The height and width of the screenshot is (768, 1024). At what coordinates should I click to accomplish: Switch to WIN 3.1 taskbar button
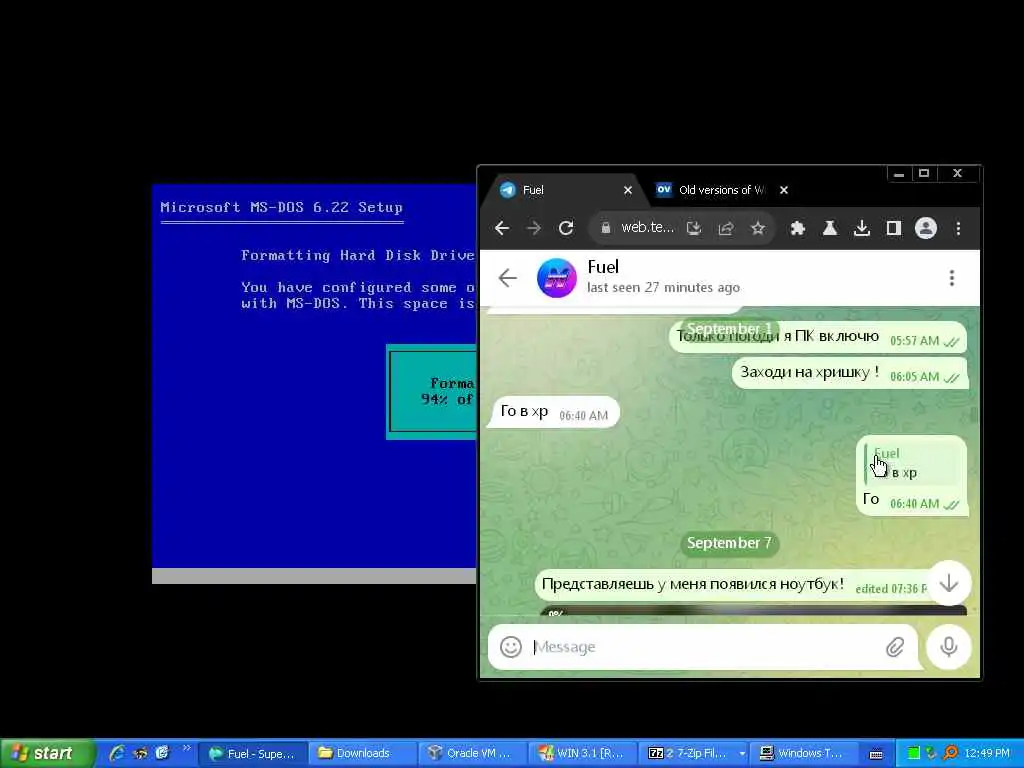(582, 754)
